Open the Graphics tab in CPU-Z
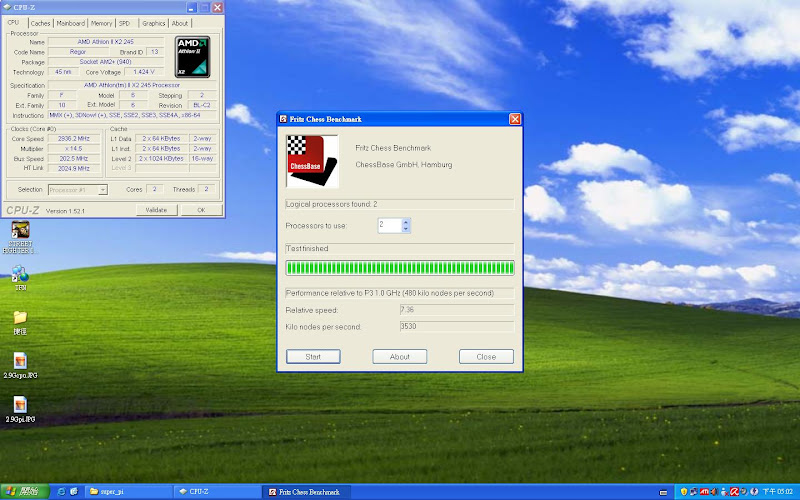The width and height of the screenshot is (800, 500). coord(153,23)
